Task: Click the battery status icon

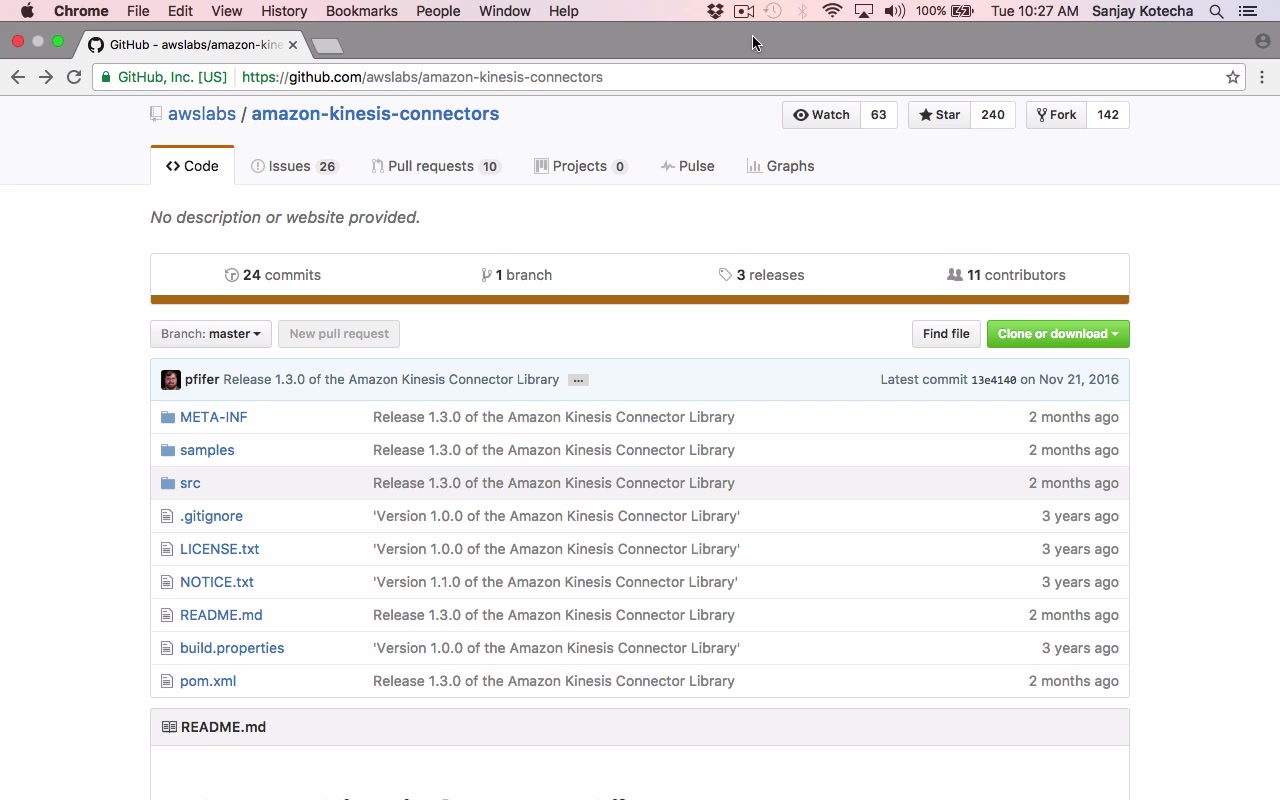Action: (962, 11)
